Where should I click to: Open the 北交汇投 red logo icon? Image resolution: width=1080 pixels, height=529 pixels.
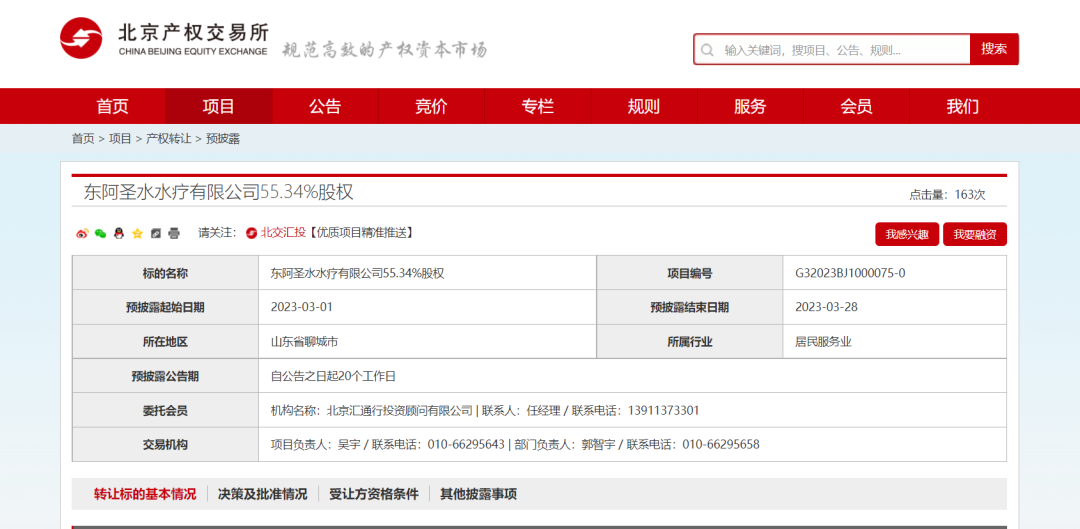point(251,233)
